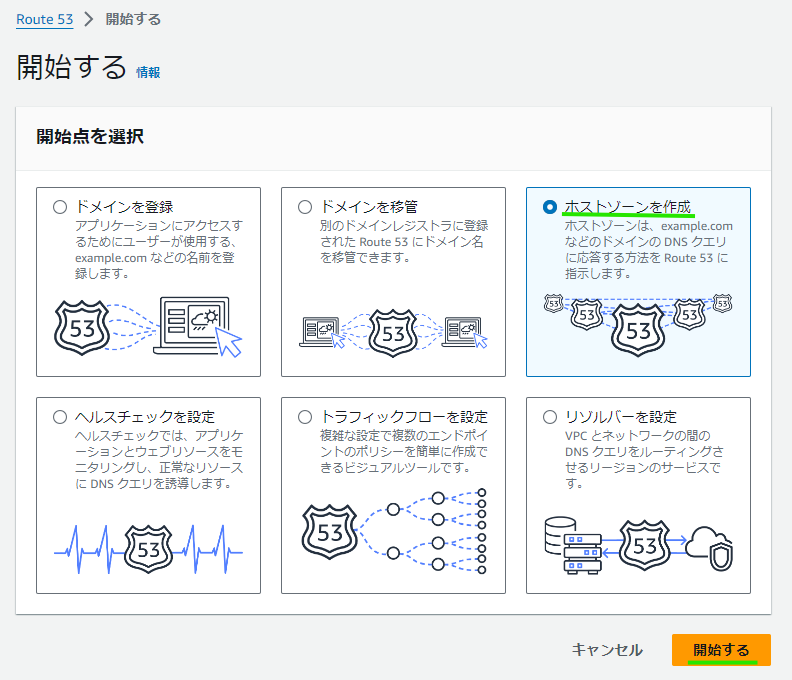Click the 開始する breadcrumb text

click(x=133, y=19)
